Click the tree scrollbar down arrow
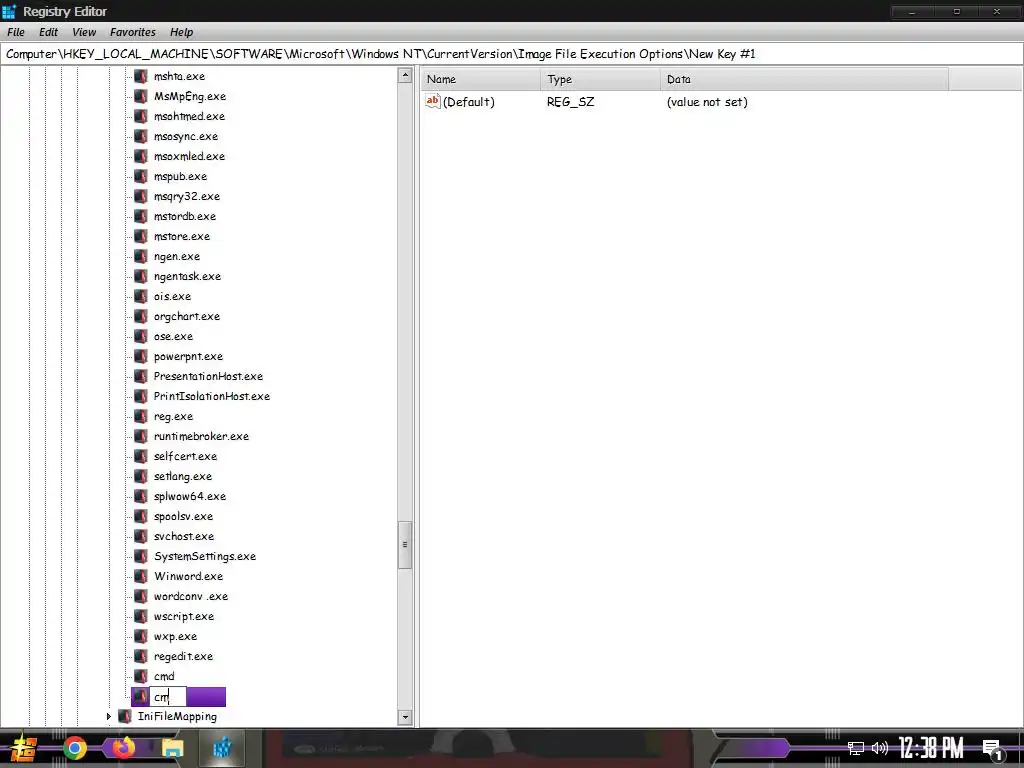Image resolution: width=1024 pixels, height=768 pixels. pos(405,717)
